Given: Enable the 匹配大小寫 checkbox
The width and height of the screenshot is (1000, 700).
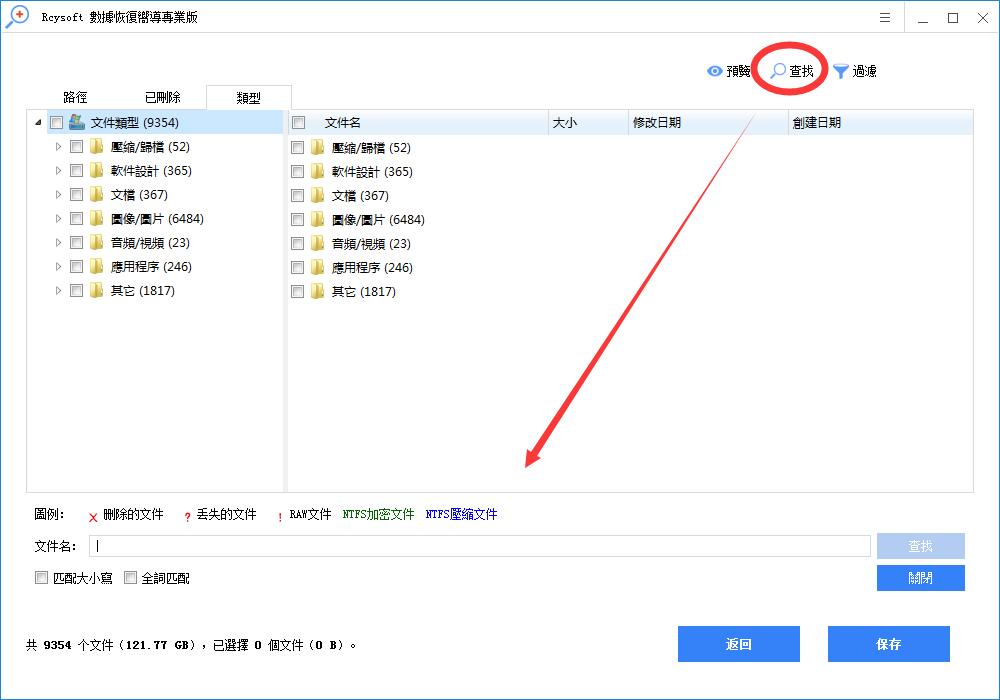Looking at the screenshot, I should 41,578.
